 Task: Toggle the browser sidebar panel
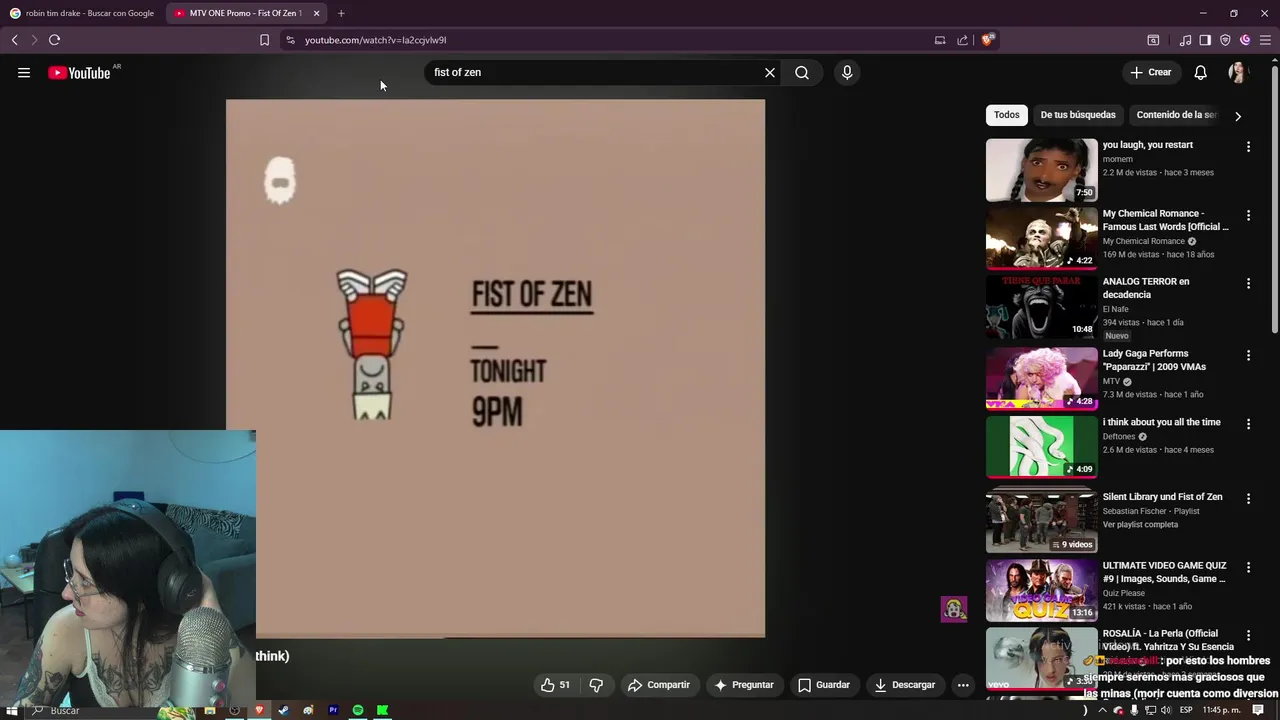pyautogui.click(x=1205, y=40)
